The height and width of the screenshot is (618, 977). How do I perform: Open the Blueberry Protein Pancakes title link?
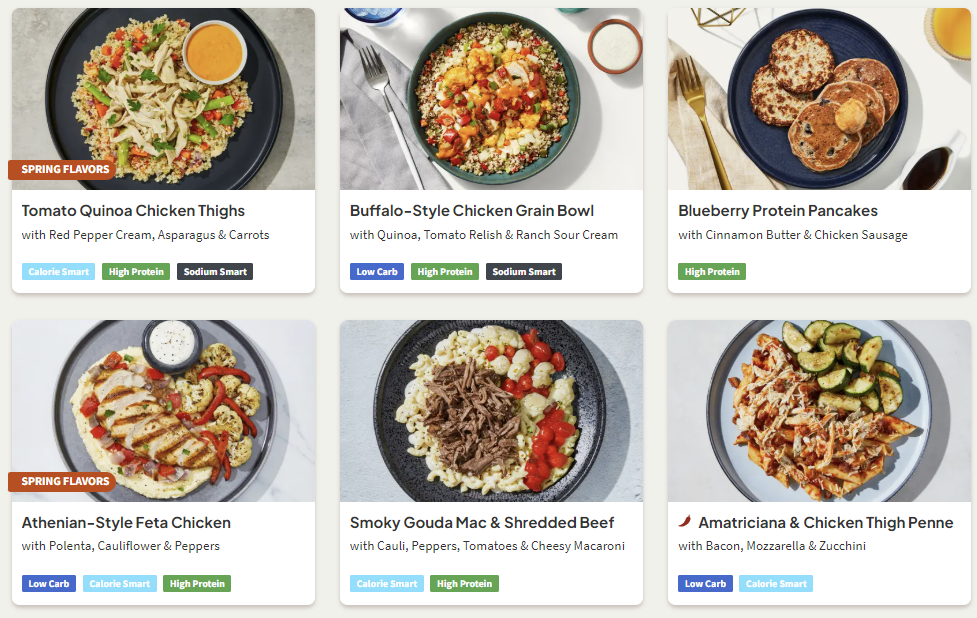pos(778,211)
